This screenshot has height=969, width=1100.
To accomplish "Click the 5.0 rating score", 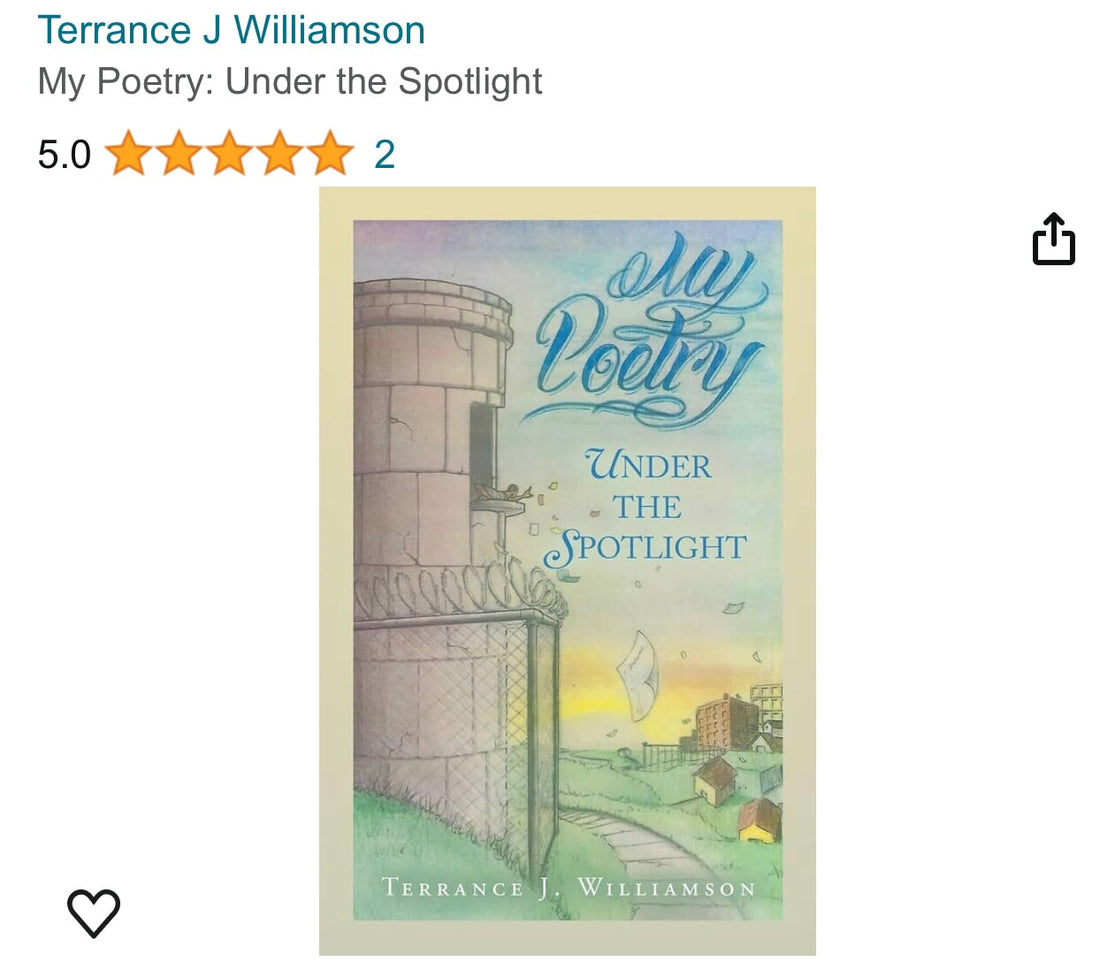I will [64, 155].
